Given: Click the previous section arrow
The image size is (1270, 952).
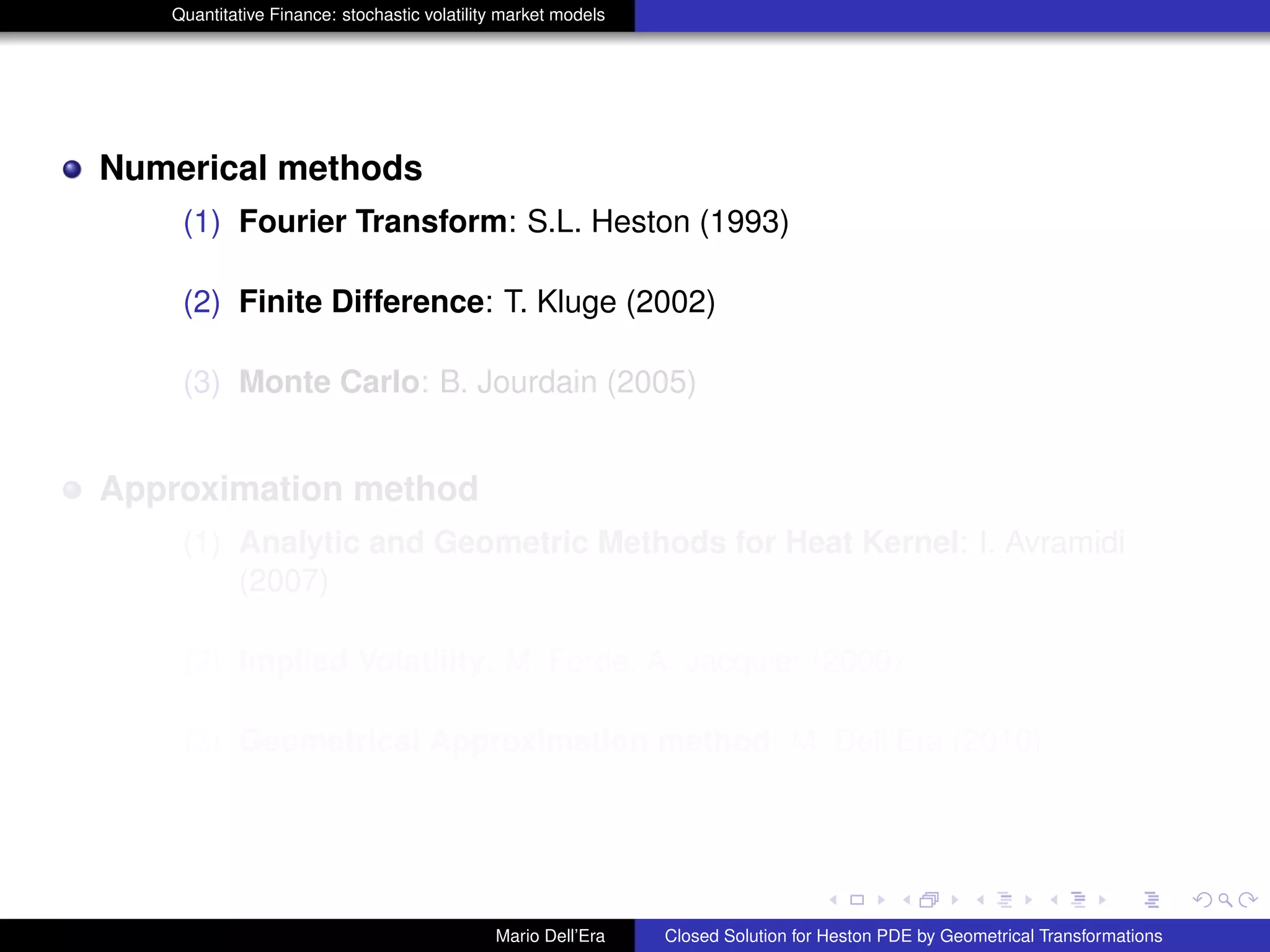Looking at the screenshot, I should coord(1054,900).
